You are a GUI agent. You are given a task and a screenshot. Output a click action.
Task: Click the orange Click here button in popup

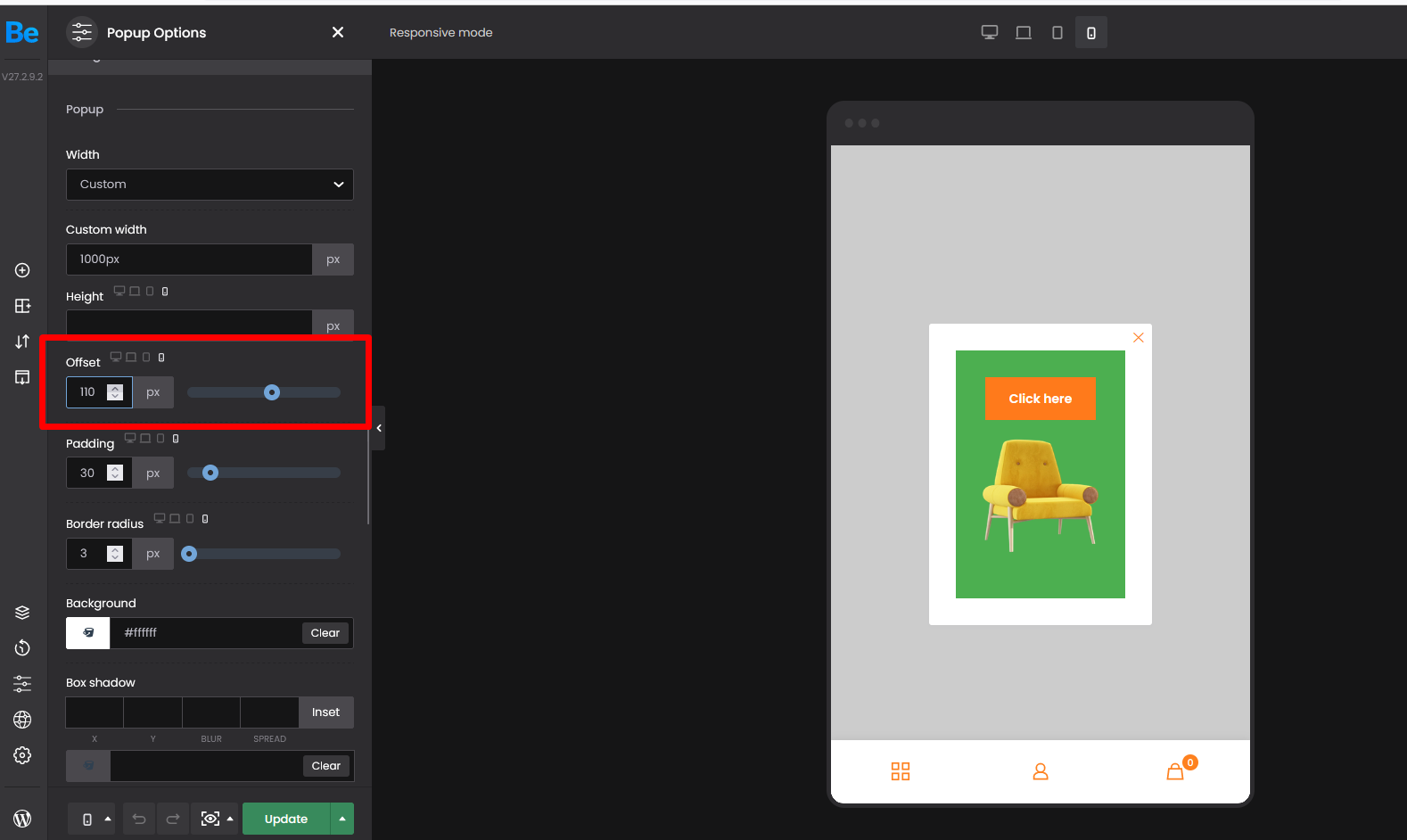pyautogui.click(x=1041, y=399)
